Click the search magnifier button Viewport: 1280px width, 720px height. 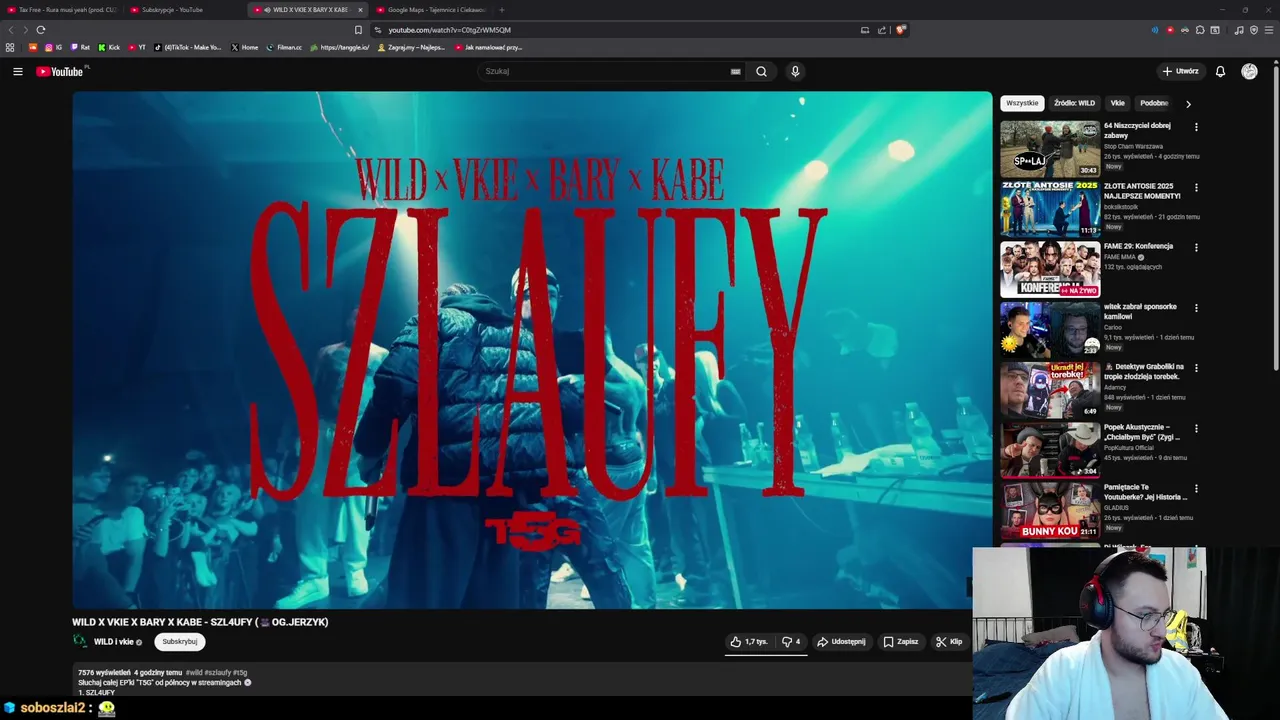pyautogui.click(x=761, y=71)
